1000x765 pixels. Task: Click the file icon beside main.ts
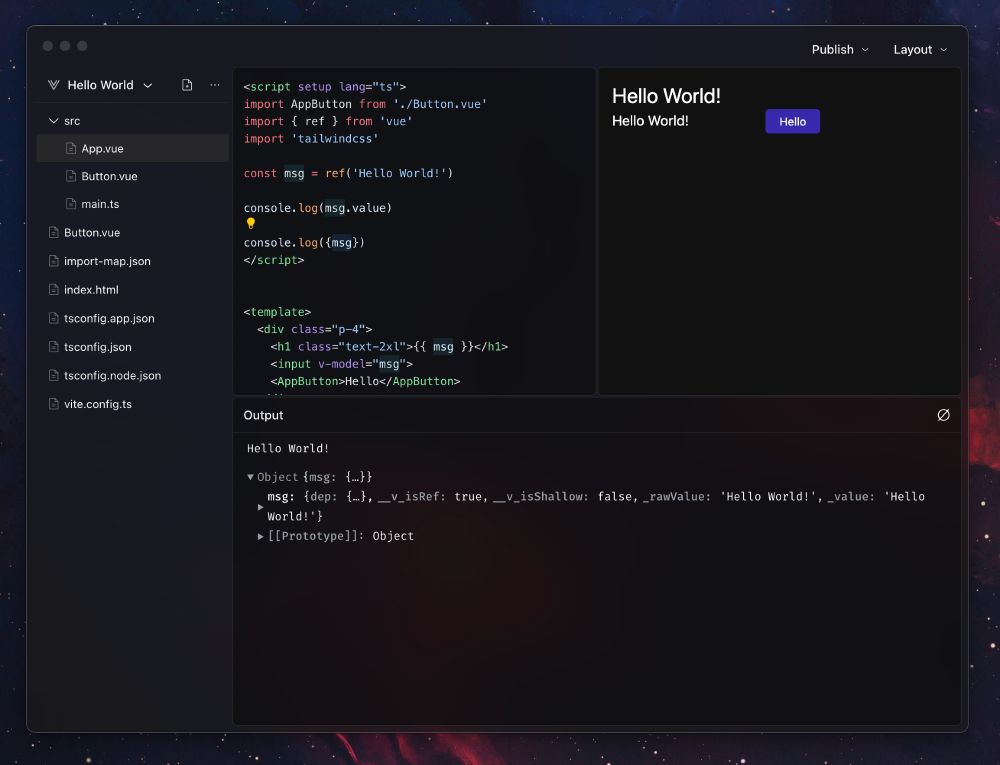pos(71,204)
